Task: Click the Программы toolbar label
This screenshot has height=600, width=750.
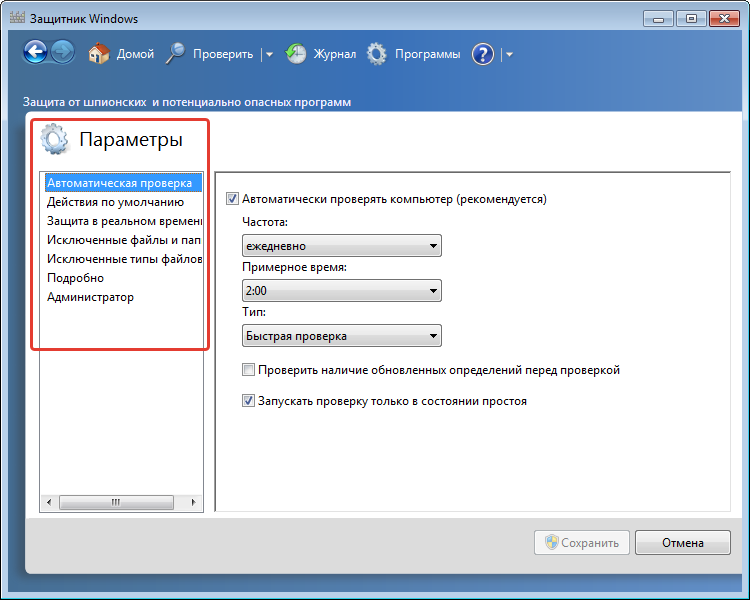Action: (x=428, y=54)
